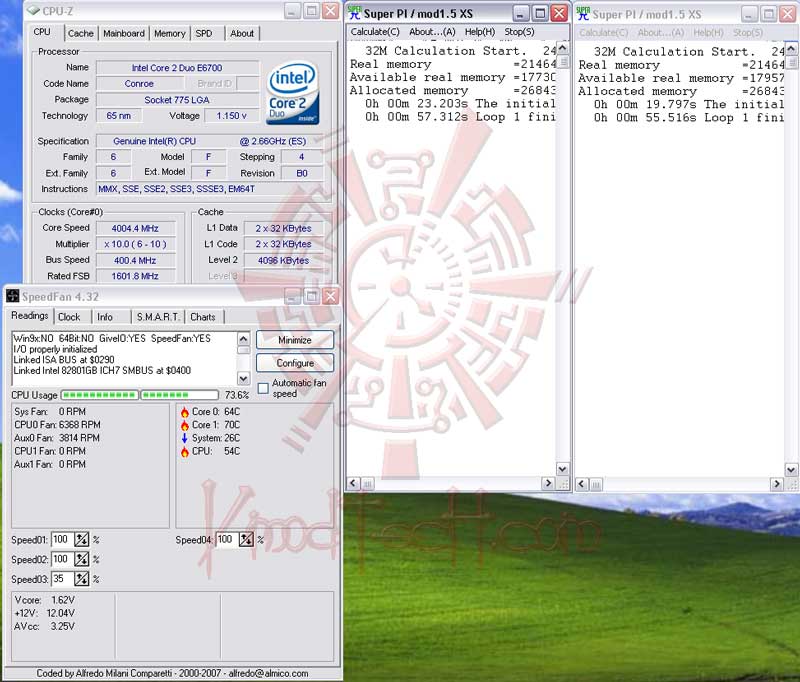
Task: Click the Speed02 spinner arrows
Action: pos(82,559)
